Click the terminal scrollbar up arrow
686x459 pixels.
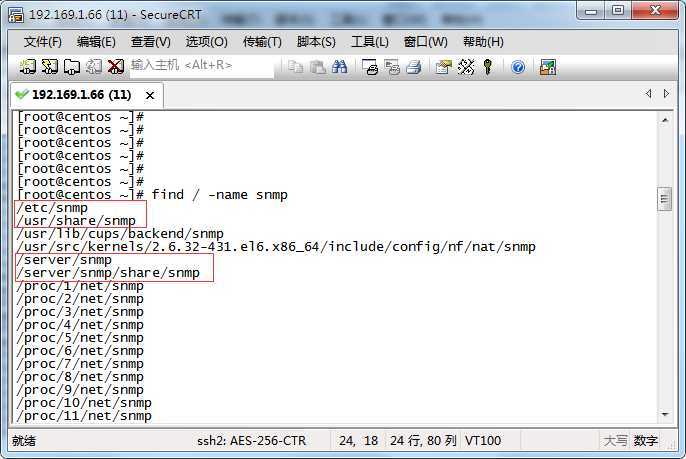click(x=665, y=120)
